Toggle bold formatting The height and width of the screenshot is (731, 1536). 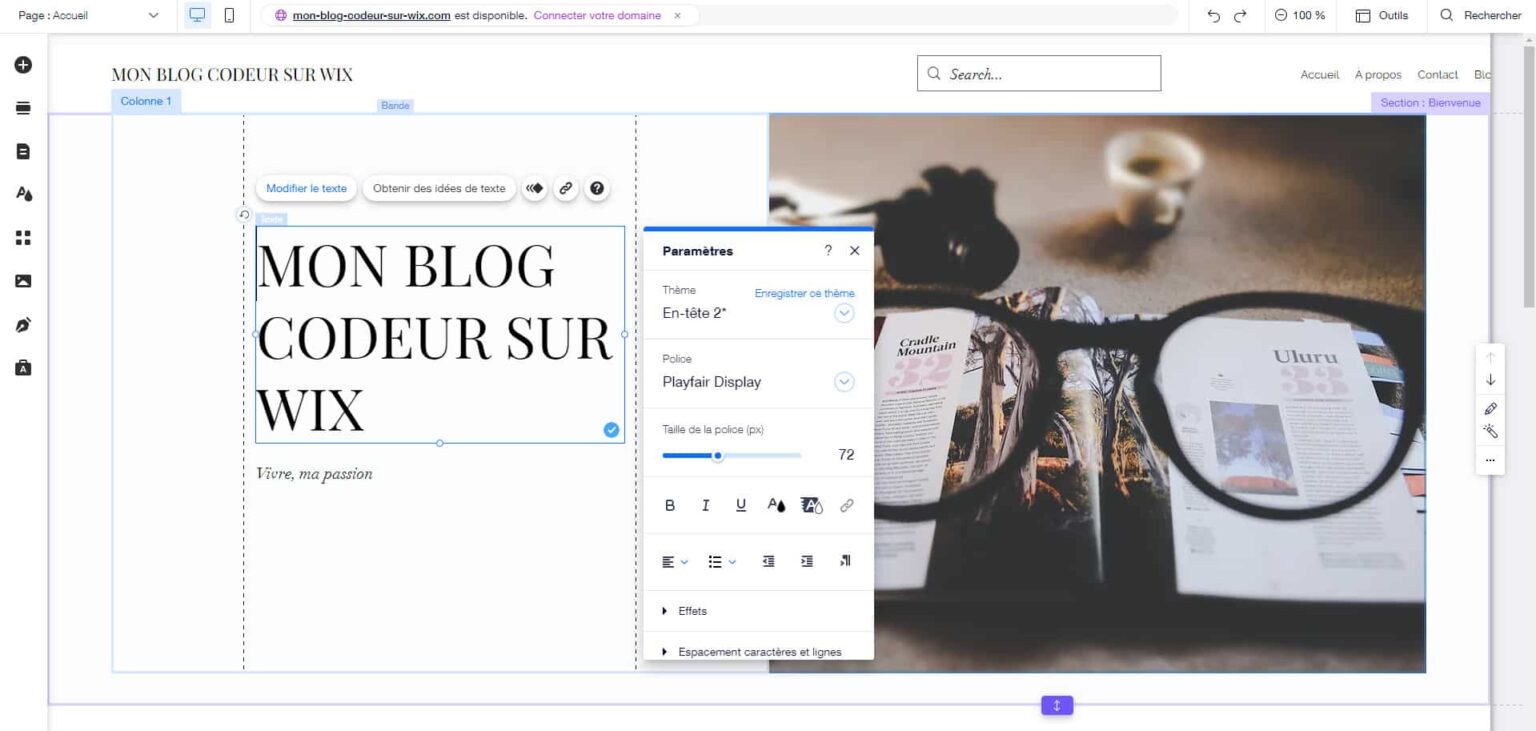(x=670, y=506)
